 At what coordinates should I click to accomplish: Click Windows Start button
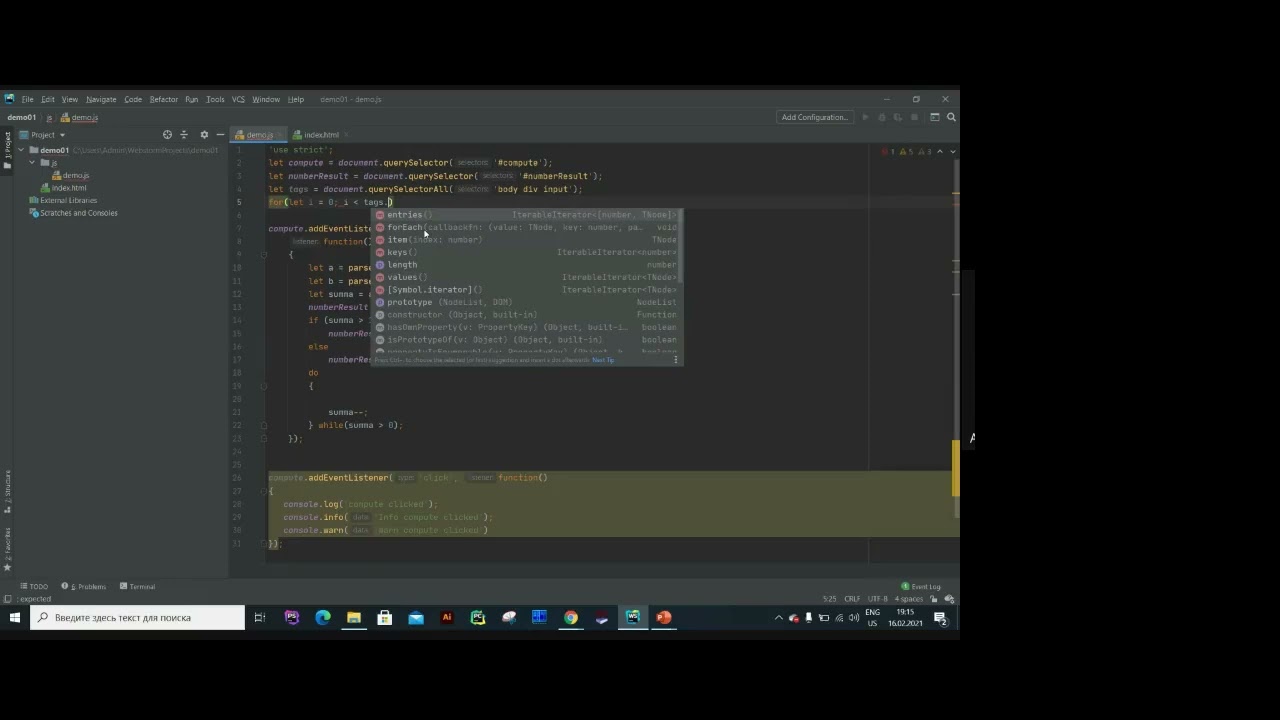pyautogui.click(x=15, y=618)
